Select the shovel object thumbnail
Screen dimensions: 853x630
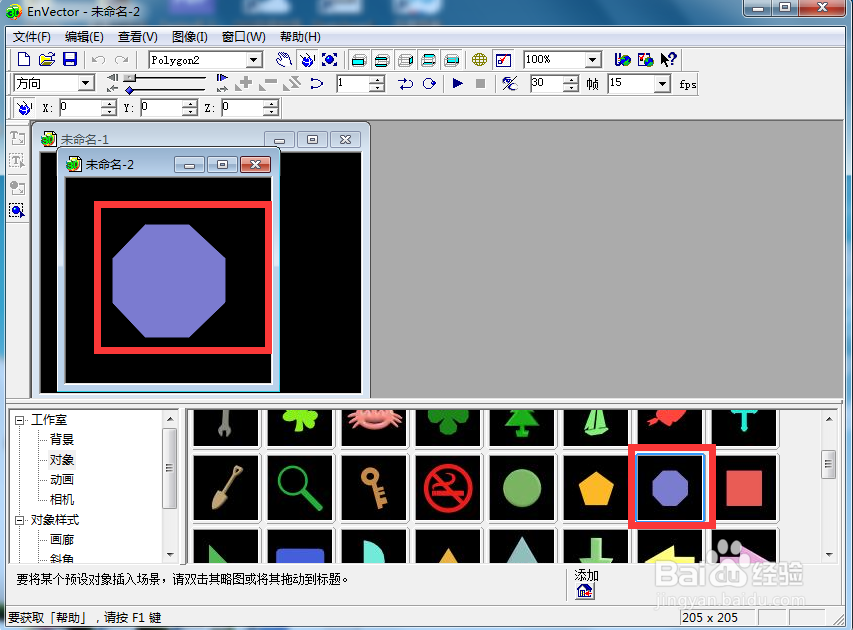[x=226, y=488]
